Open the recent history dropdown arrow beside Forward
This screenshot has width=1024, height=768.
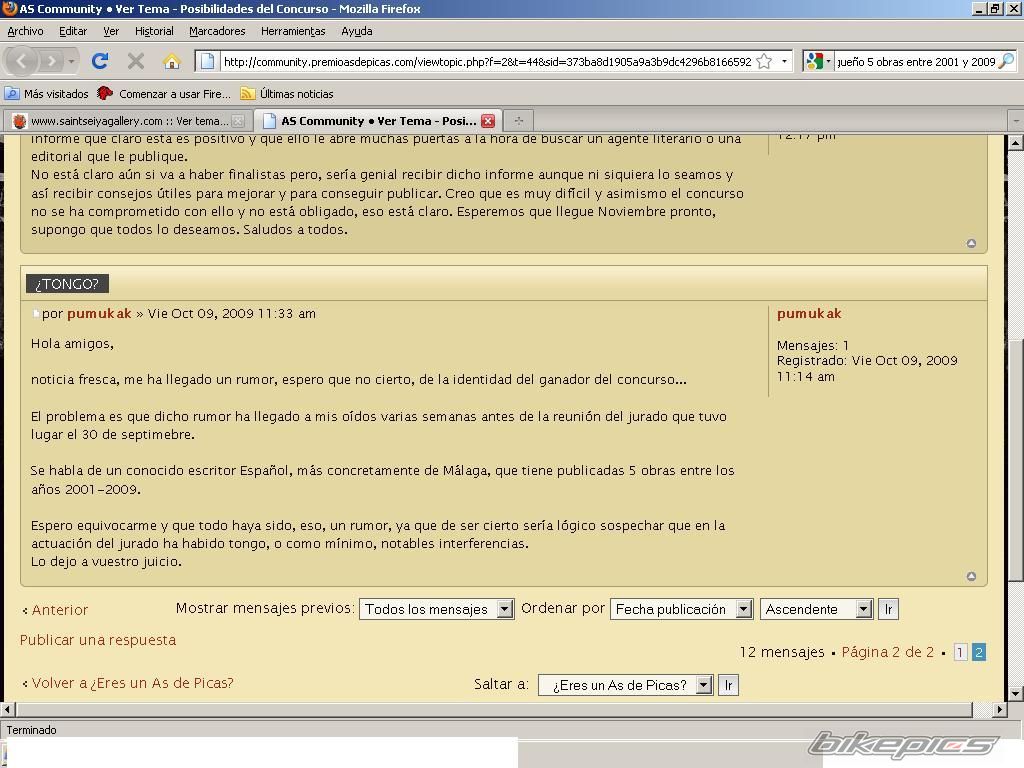coord(71,61)
